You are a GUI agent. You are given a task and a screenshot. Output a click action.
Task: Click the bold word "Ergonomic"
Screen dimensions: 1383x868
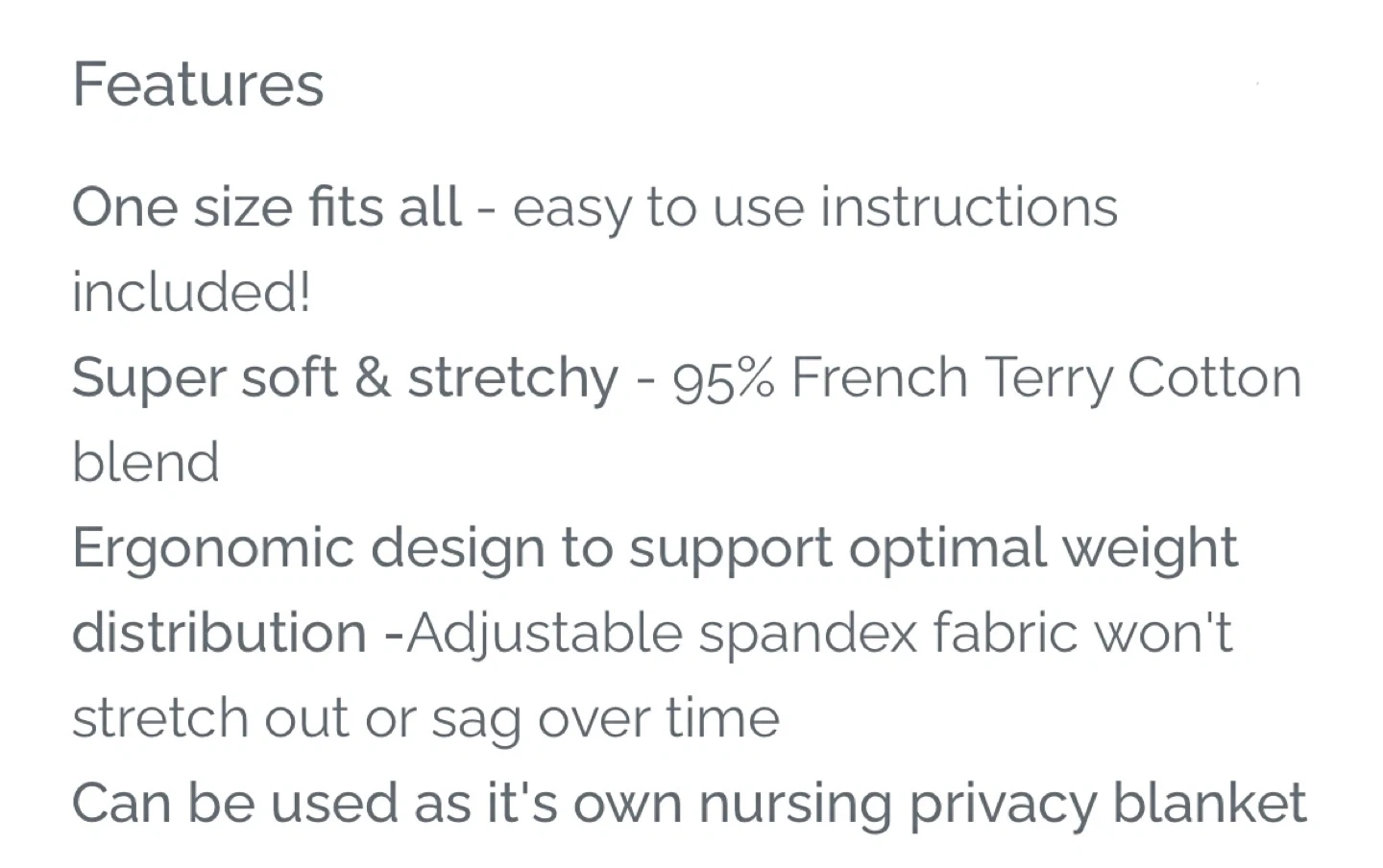213,549
